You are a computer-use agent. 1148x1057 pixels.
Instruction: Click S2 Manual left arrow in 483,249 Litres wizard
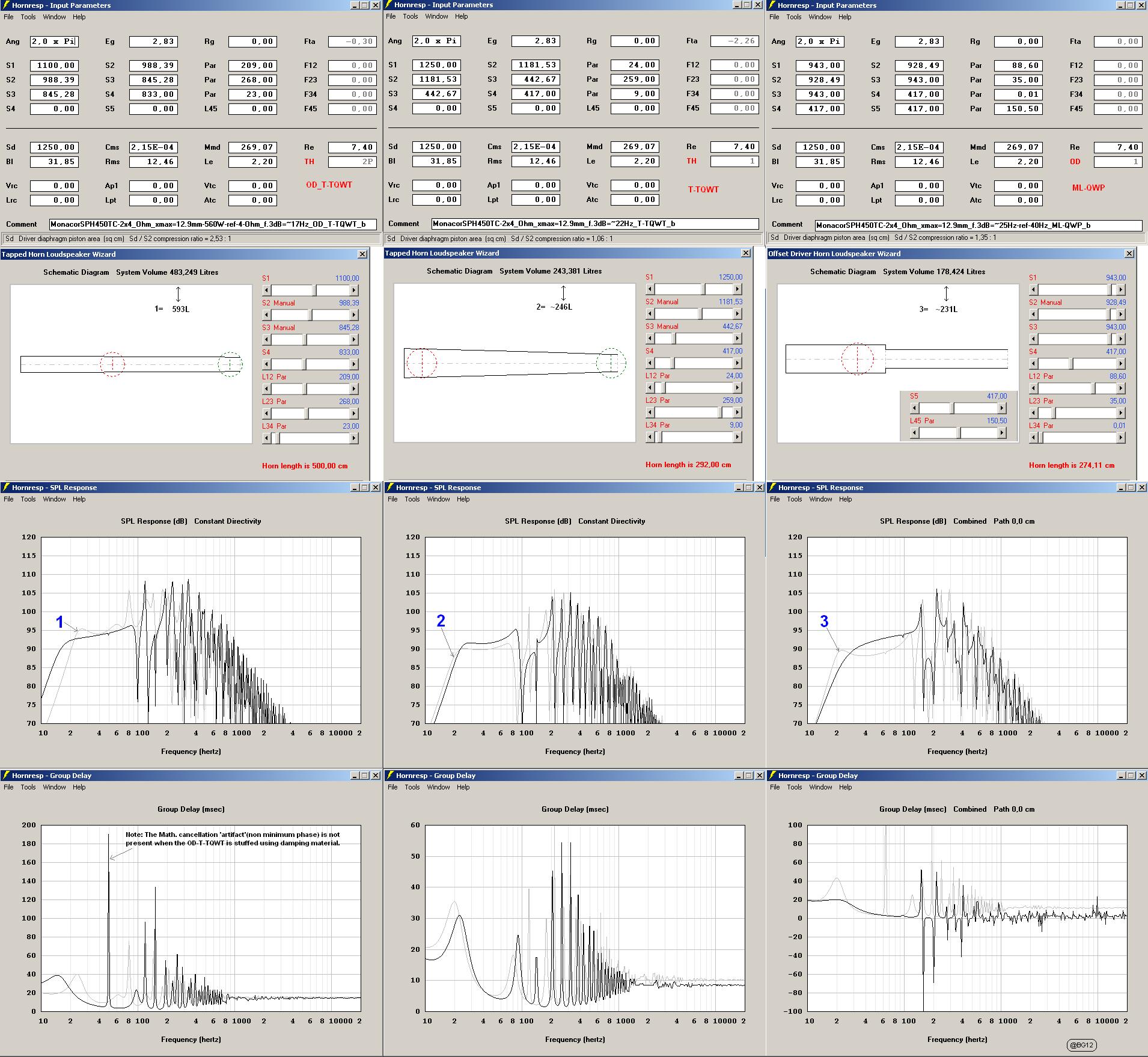[267, 315]
